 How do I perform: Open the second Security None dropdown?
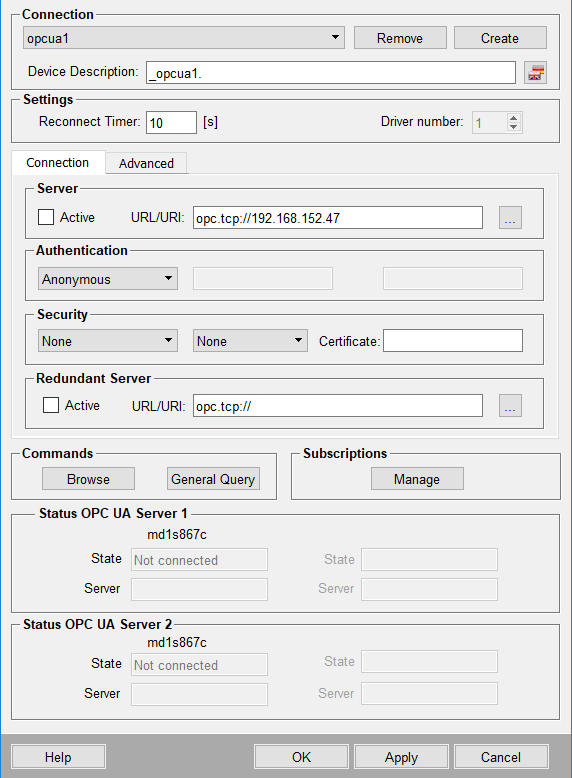pyautogui.click(x=250, y=341)
